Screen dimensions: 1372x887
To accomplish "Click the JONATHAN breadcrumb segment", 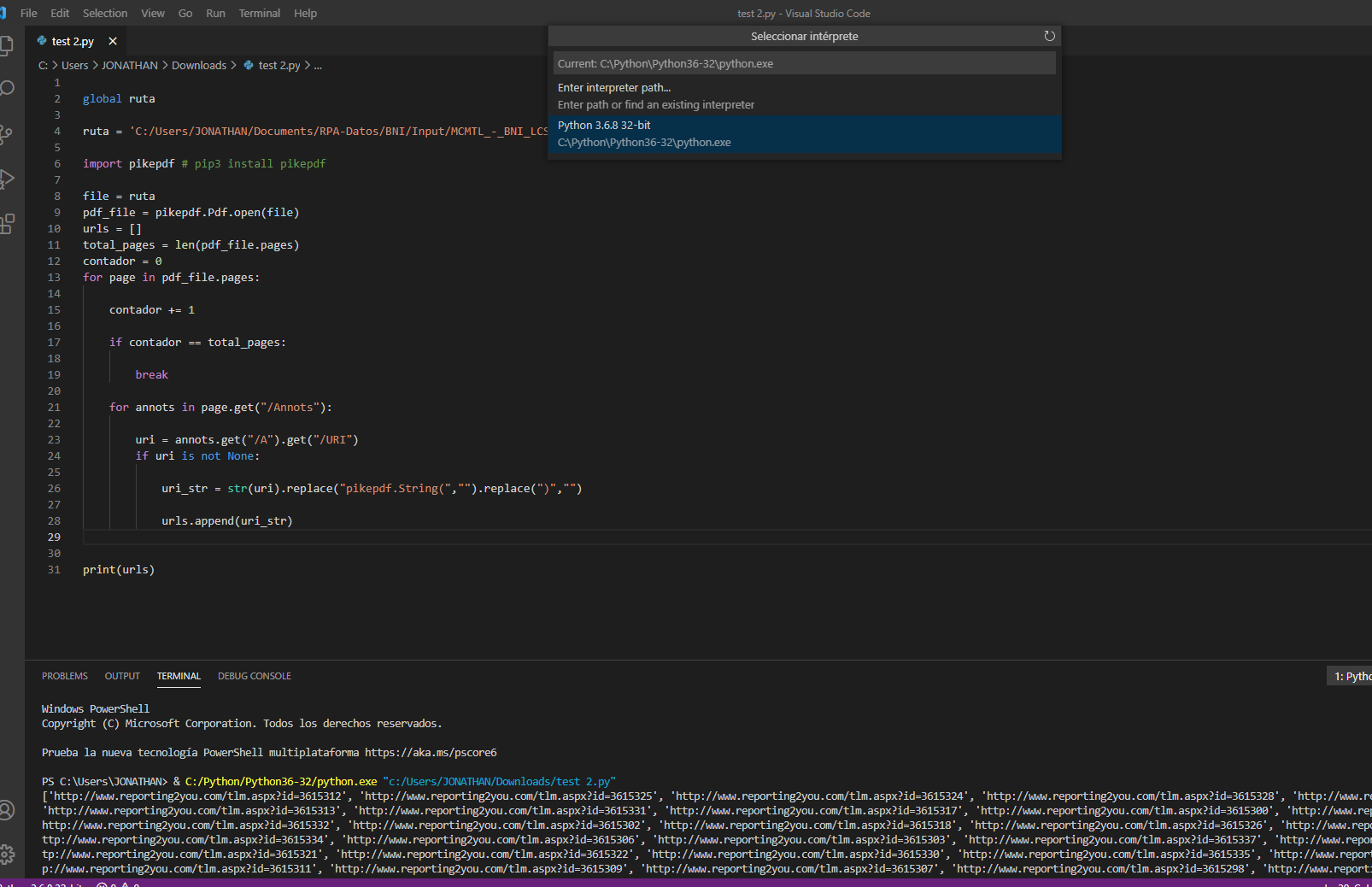I will [130, 66].
